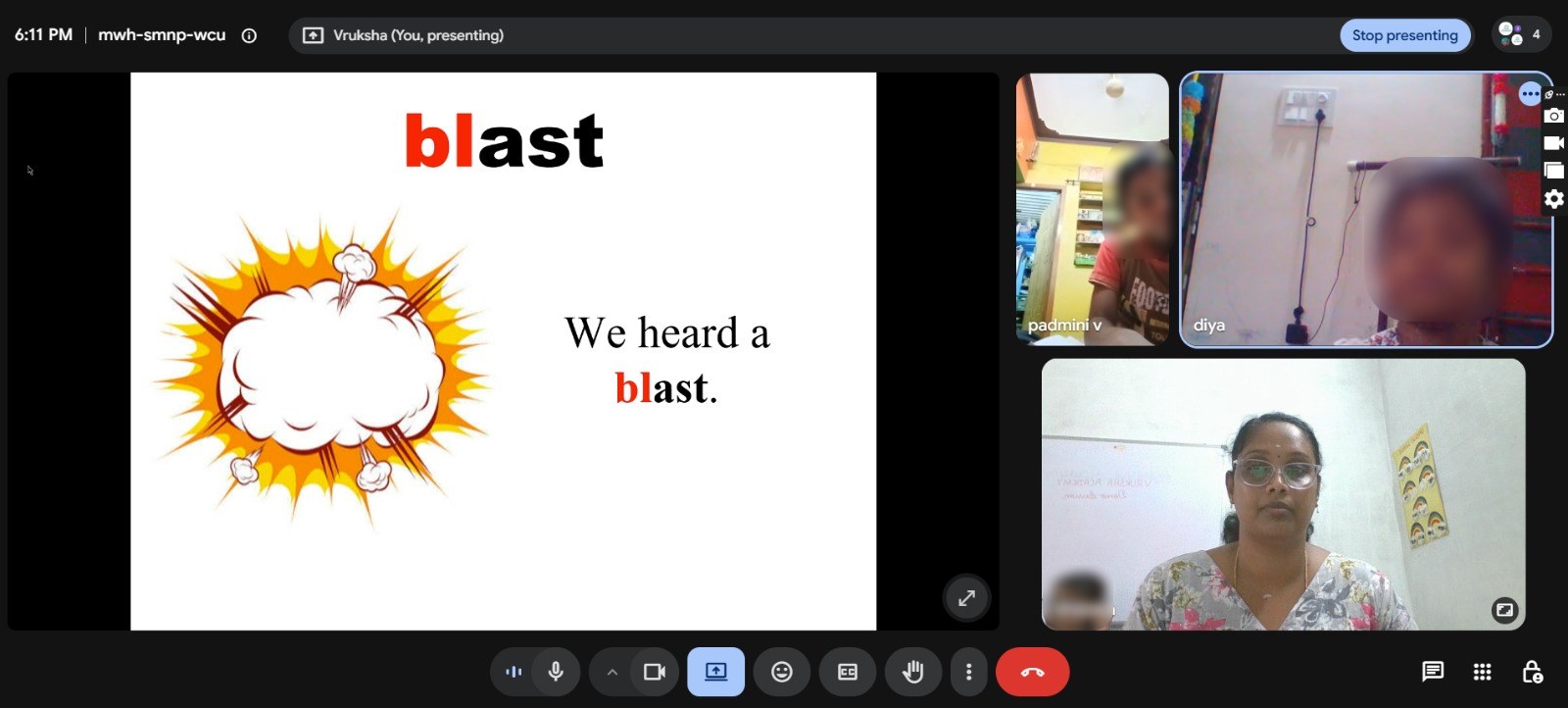Click the stacked windows icon in the side toolbar
1568x708 pixels.
1554,171
